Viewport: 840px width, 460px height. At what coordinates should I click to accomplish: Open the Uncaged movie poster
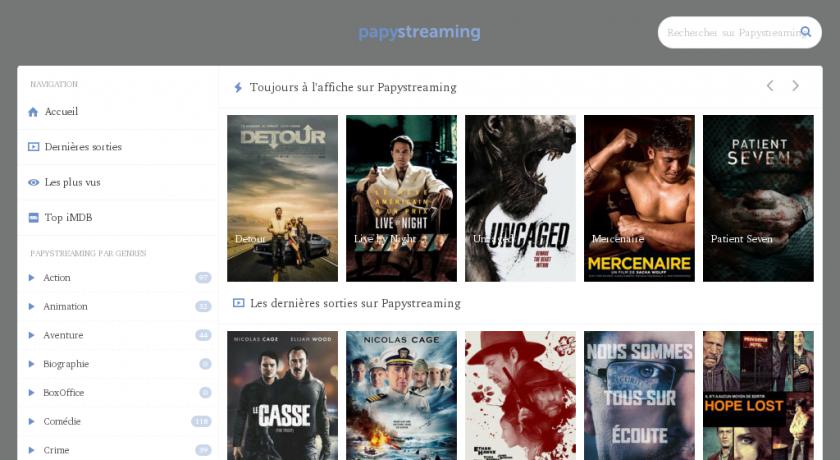coord(520,198)
